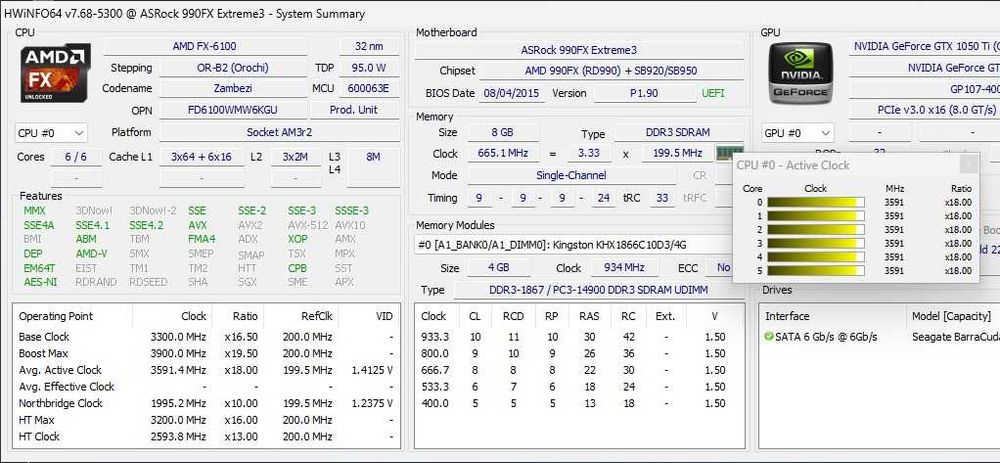Click the FMA4 feature flag
This screenshot has height=463, width=1000.
tap(202, 239)
